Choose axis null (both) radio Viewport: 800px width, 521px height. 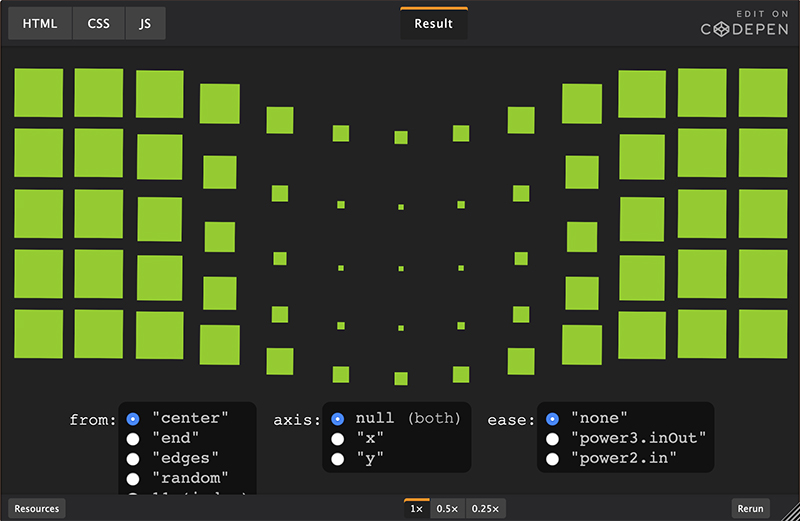[337, 419]
